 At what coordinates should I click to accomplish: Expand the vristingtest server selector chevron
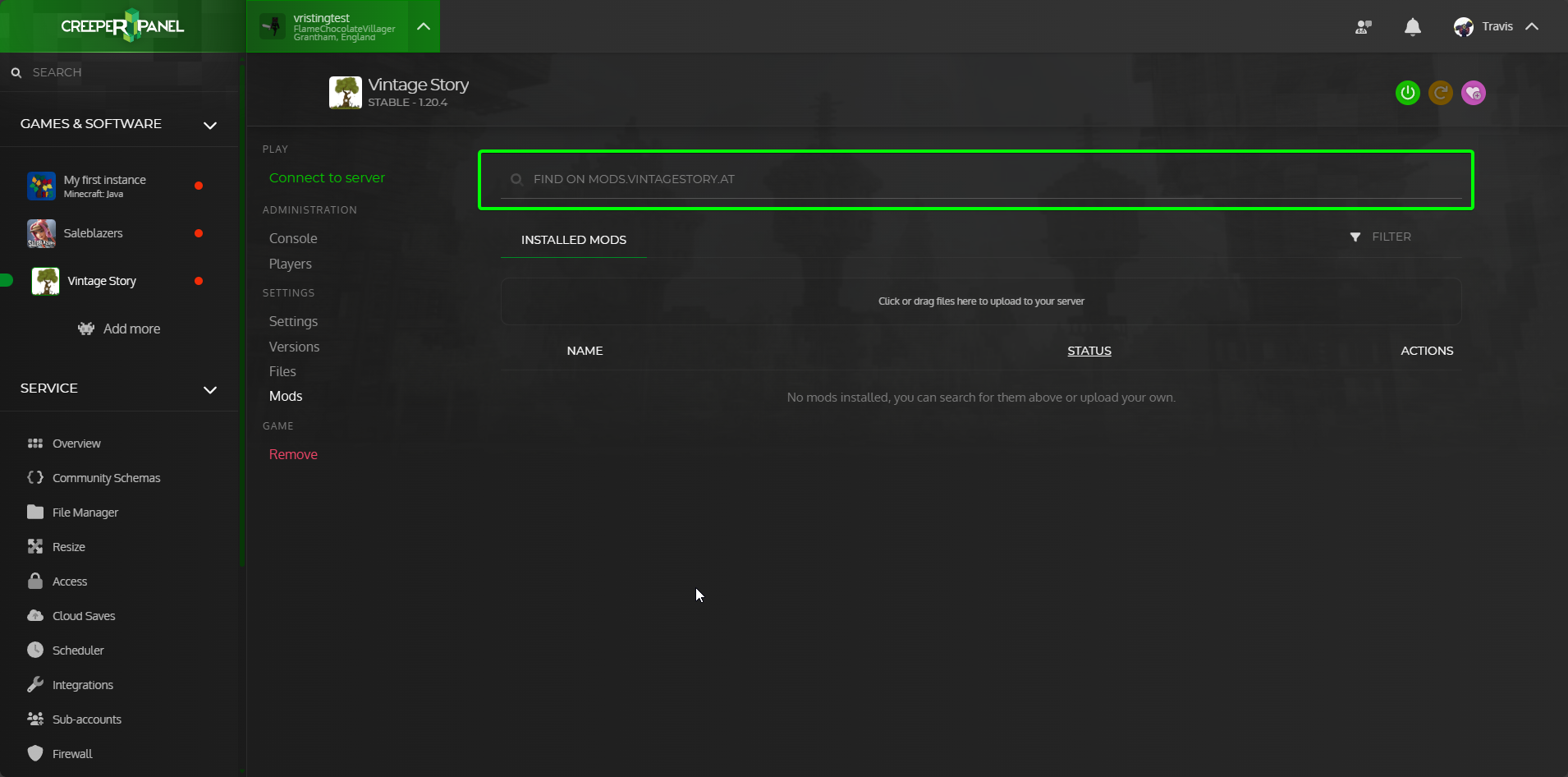click(x=424, y=26)
